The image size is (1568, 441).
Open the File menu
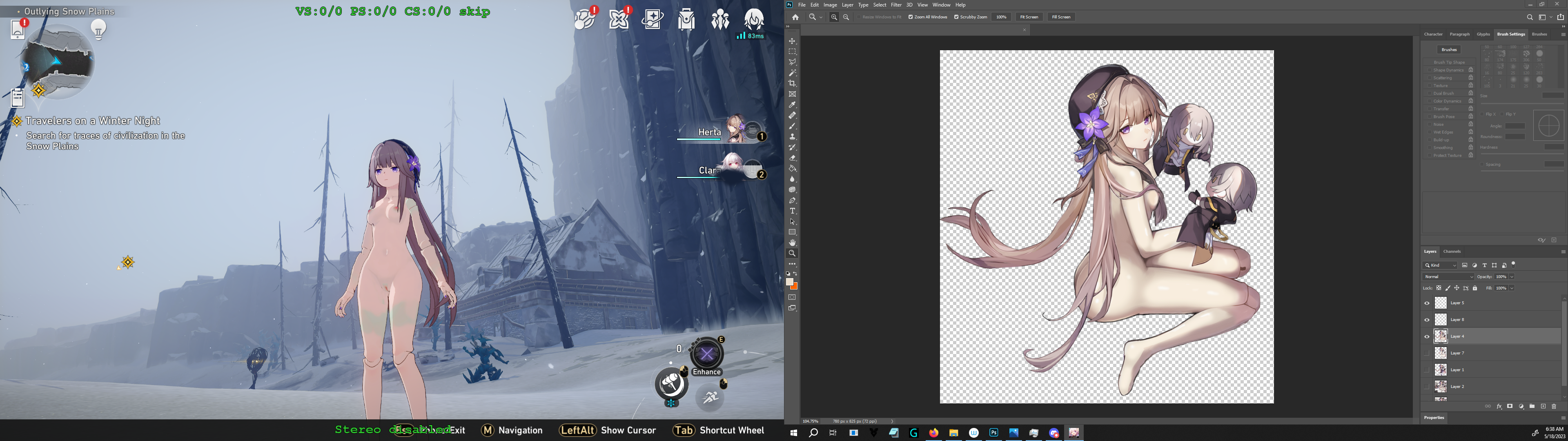[802, 5]
